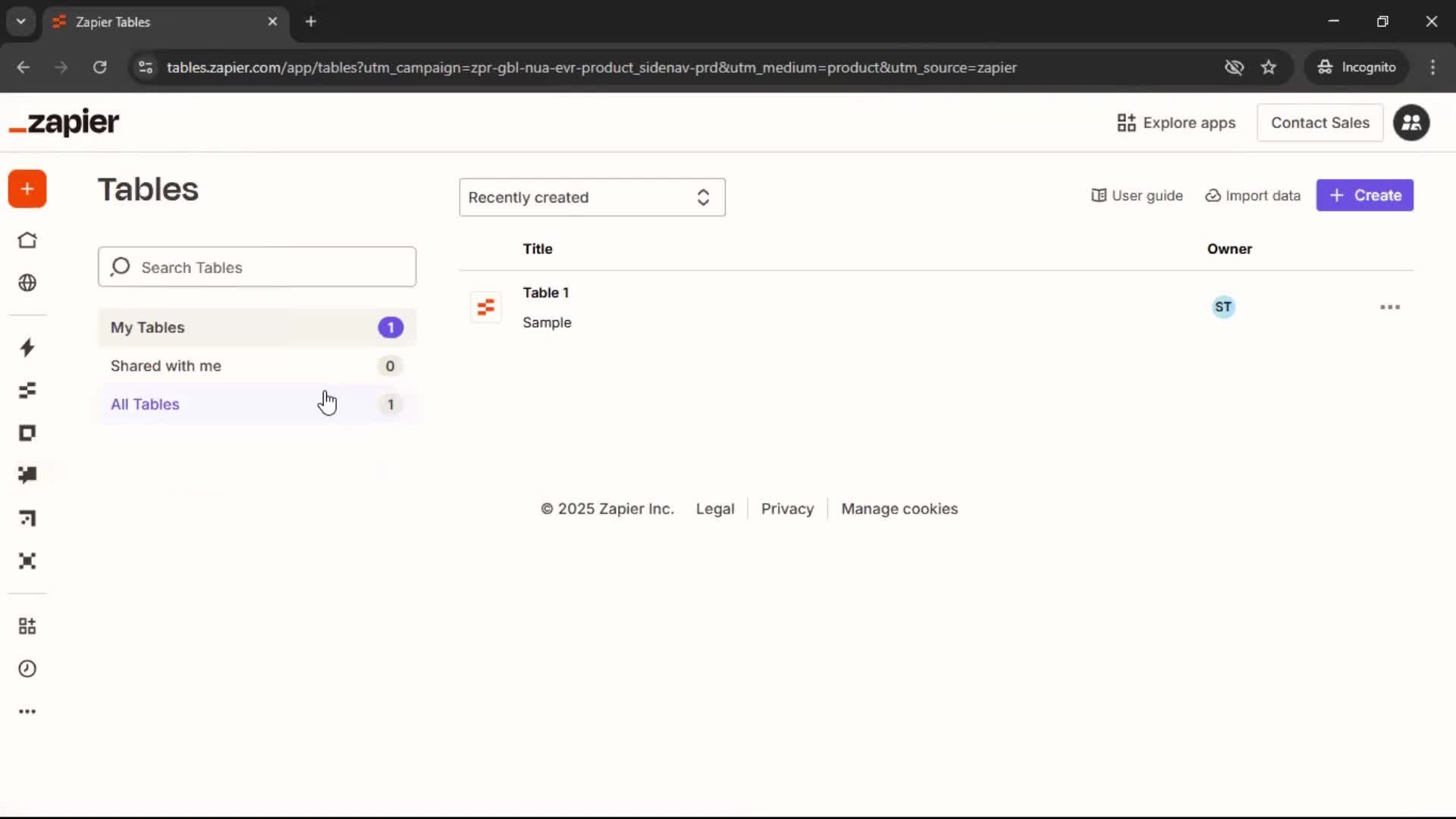Click the orange plus create button in sidebar
This screenshot has height=819, width=1456.
(27, 189)
